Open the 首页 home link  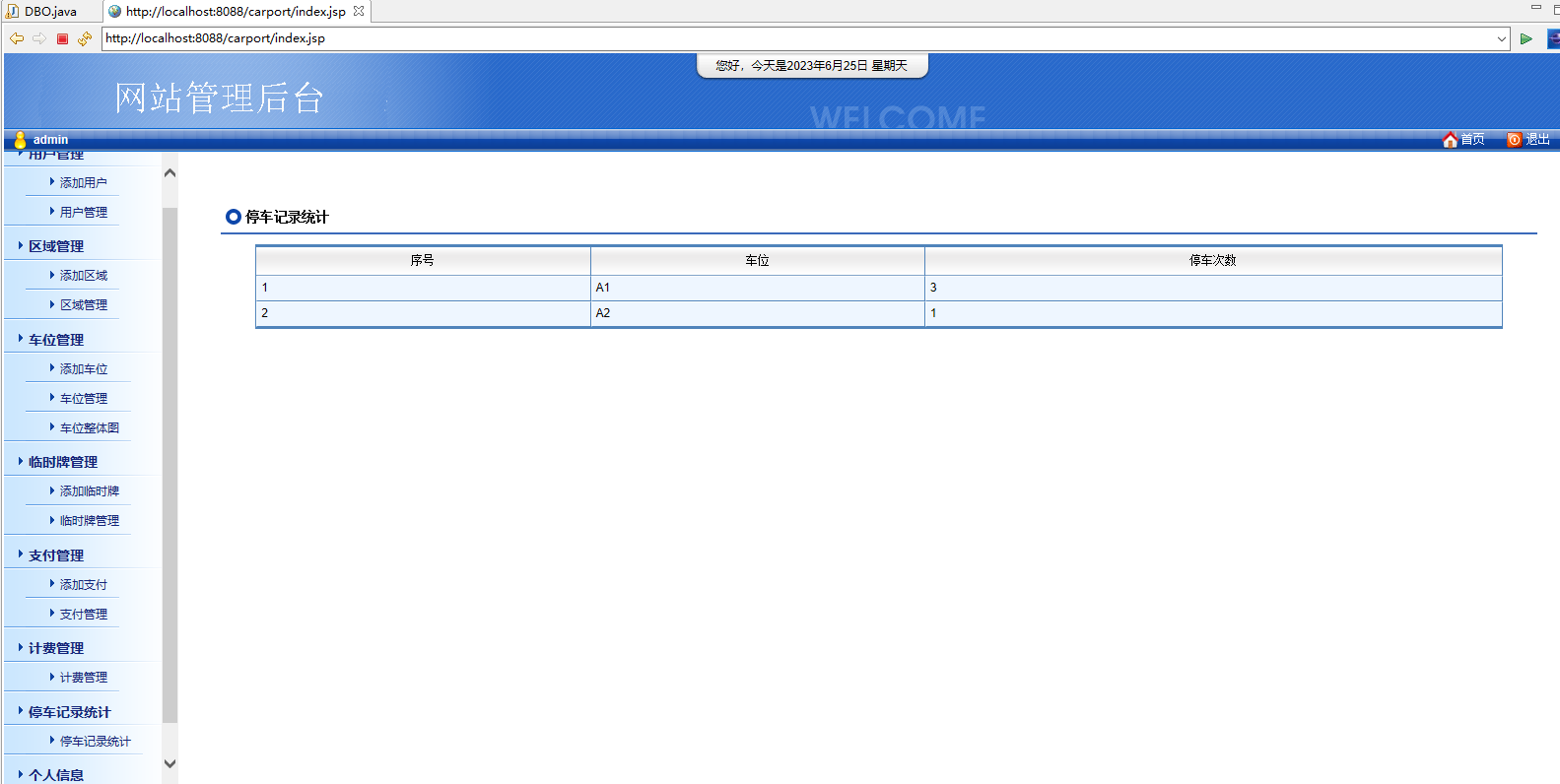tap(1472, 139)
